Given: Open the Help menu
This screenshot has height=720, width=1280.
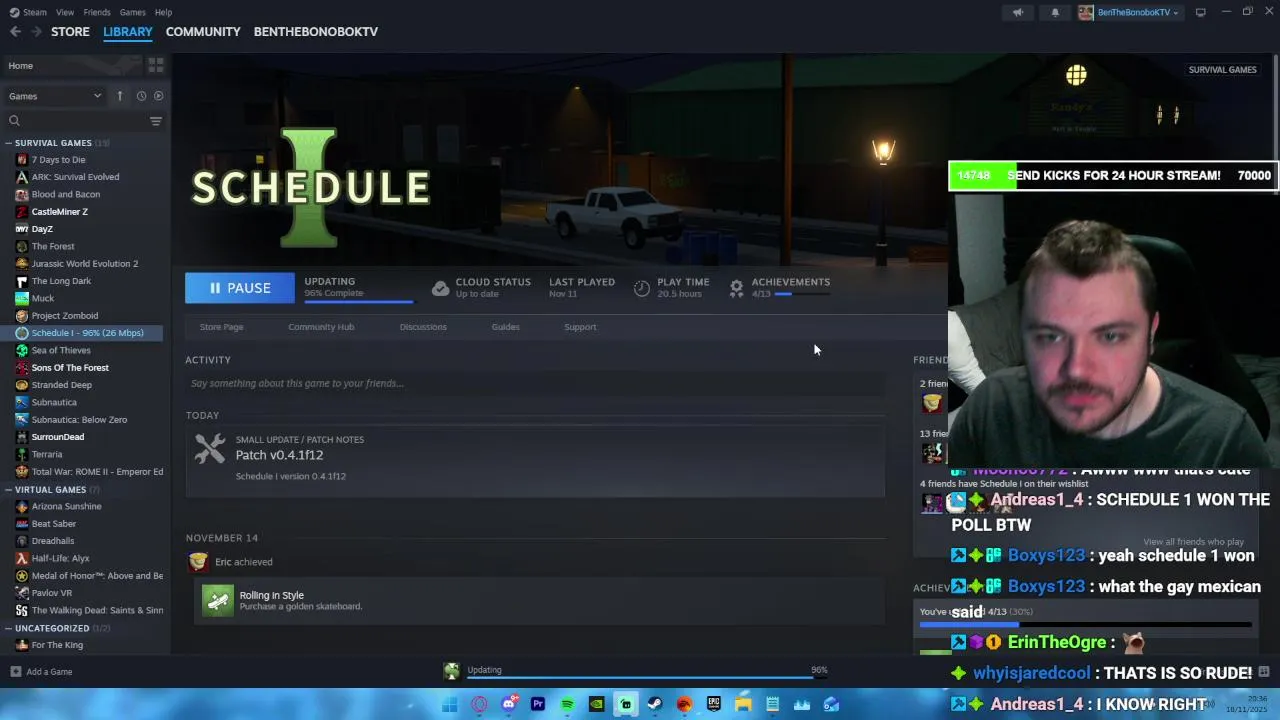Looking at the screenshot, I should pyautogui.click(x=163, y=12).
